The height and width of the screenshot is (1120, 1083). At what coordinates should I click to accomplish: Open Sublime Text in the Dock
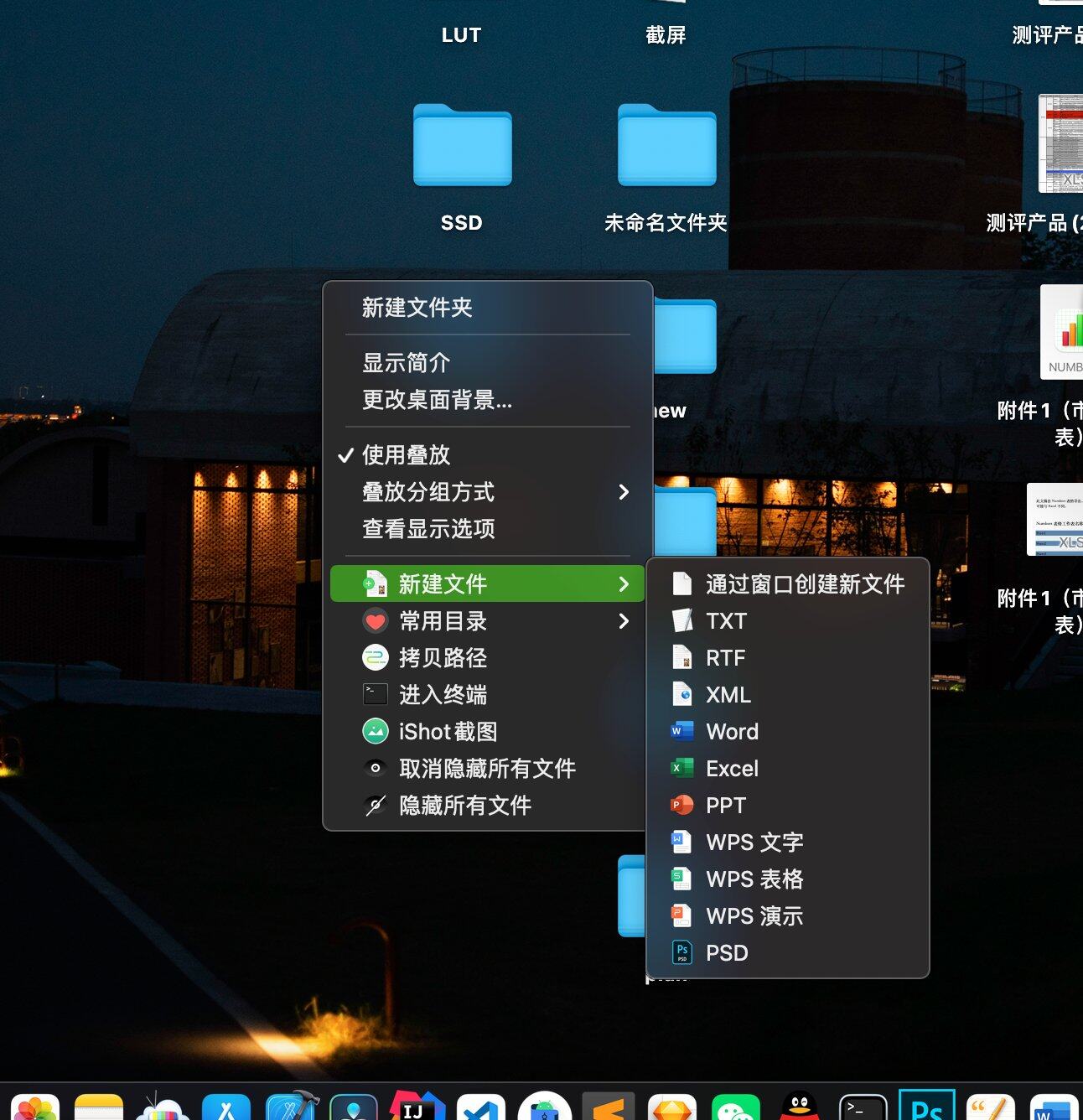(609, 1107)
